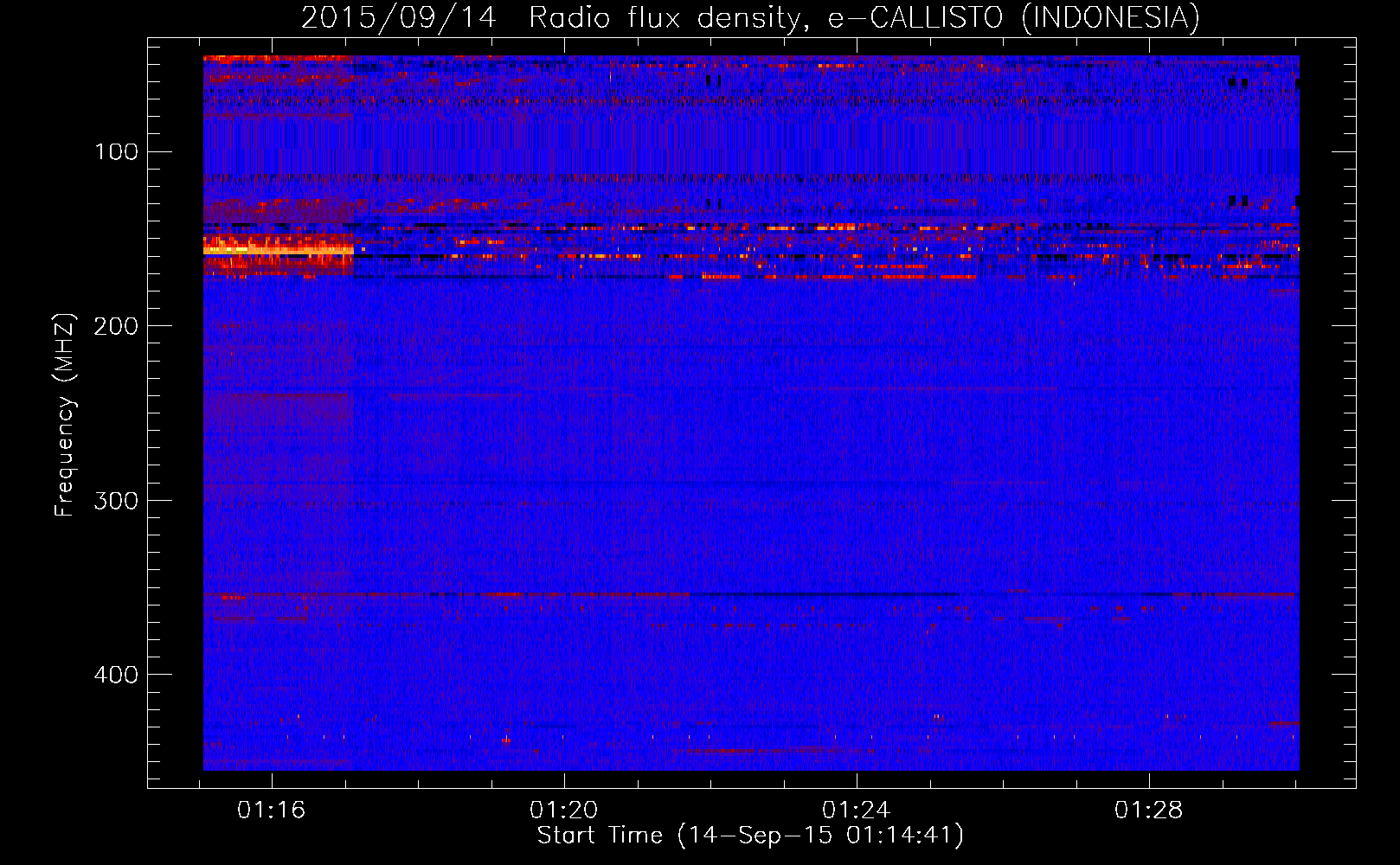Click the '01:28' time tick label
1400x865 pixels.
point(1149,811)
